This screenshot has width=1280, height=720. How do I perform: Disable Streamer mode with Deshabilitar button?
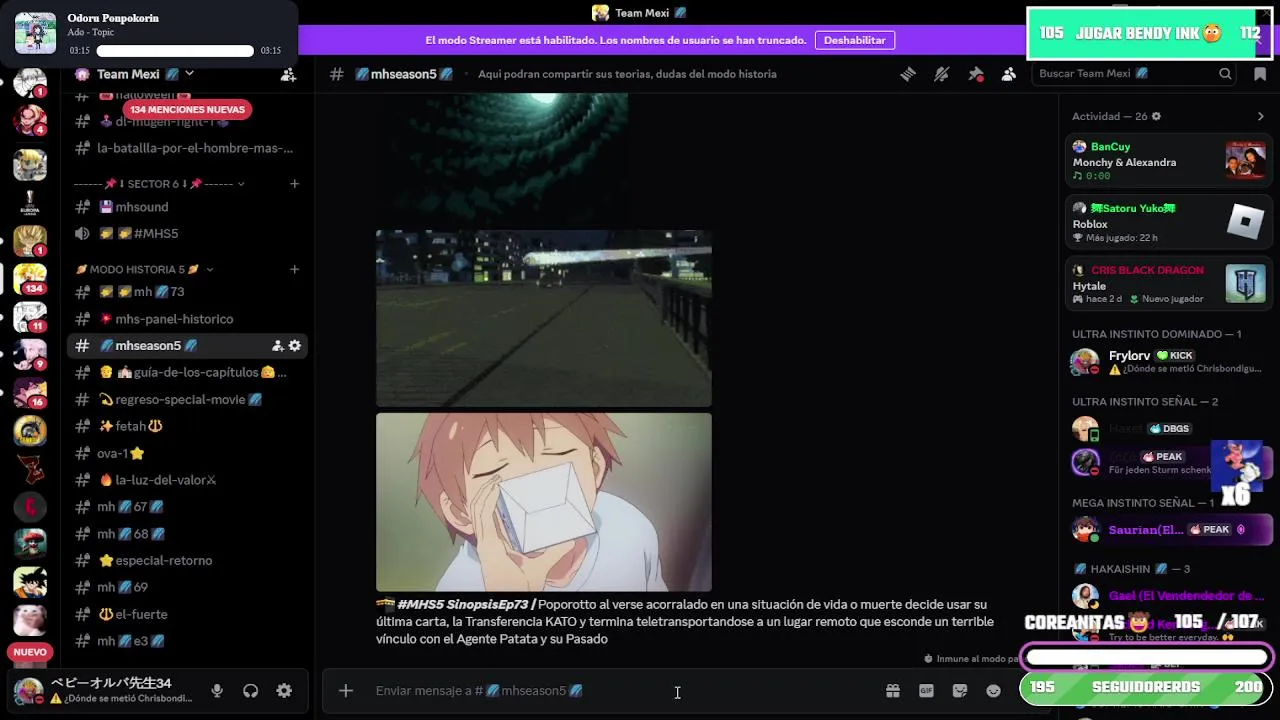coord(854,40)
